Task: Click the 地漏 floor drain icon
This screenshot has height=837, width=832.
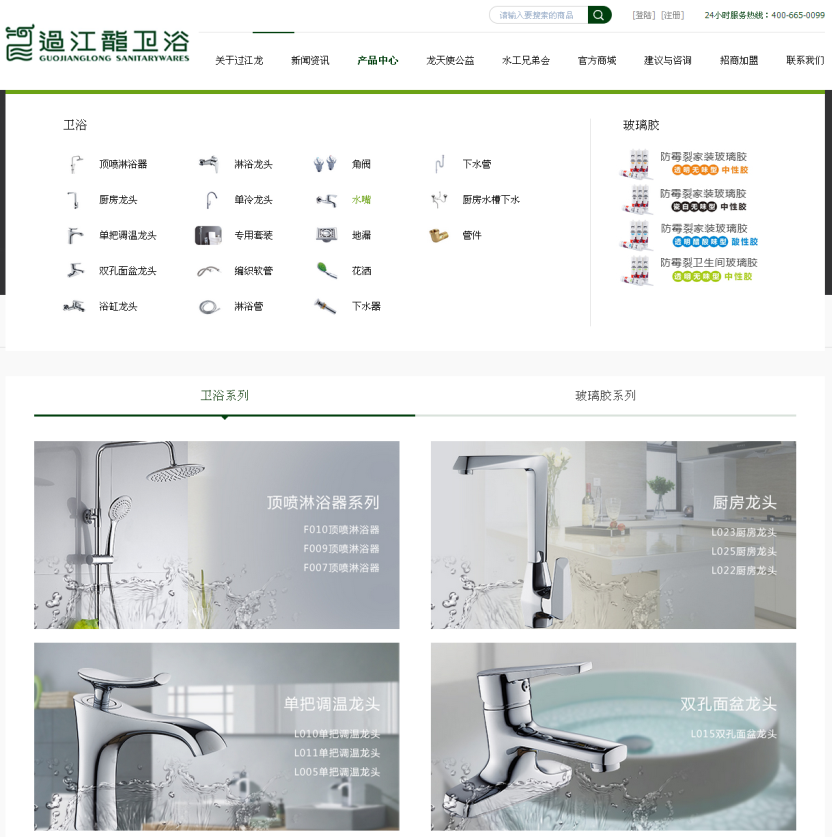Action: click(325, 235)
